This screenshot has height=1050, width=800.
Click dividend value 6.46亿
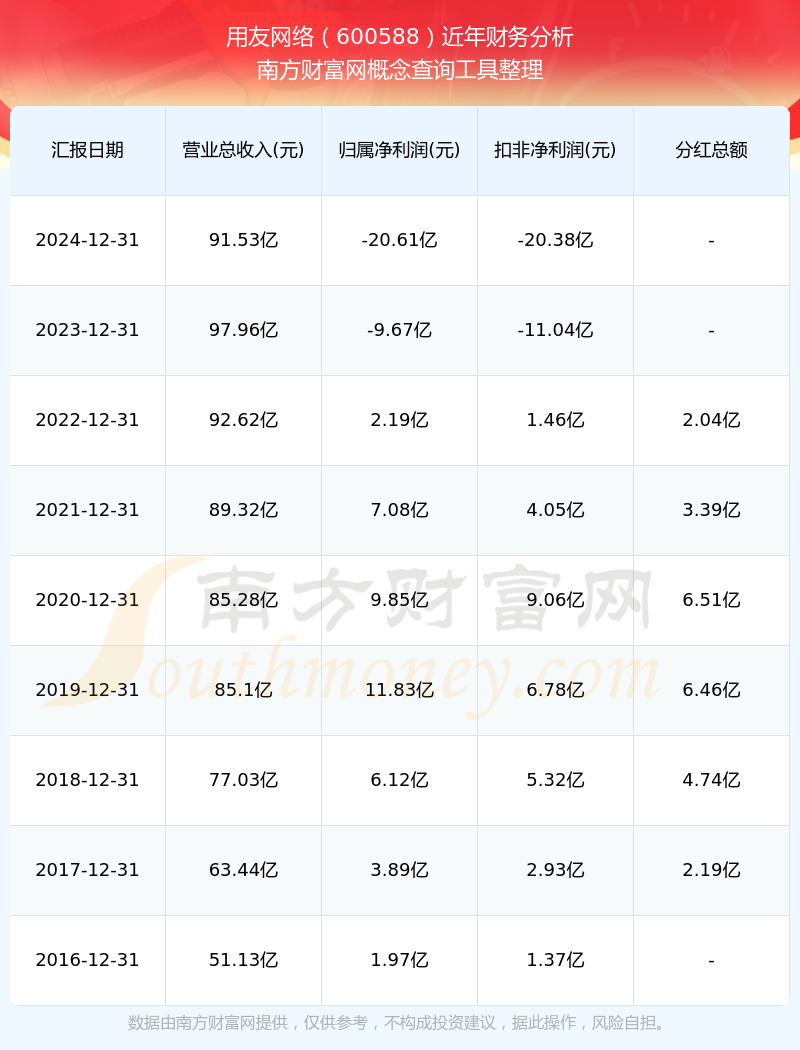point(711,690)
